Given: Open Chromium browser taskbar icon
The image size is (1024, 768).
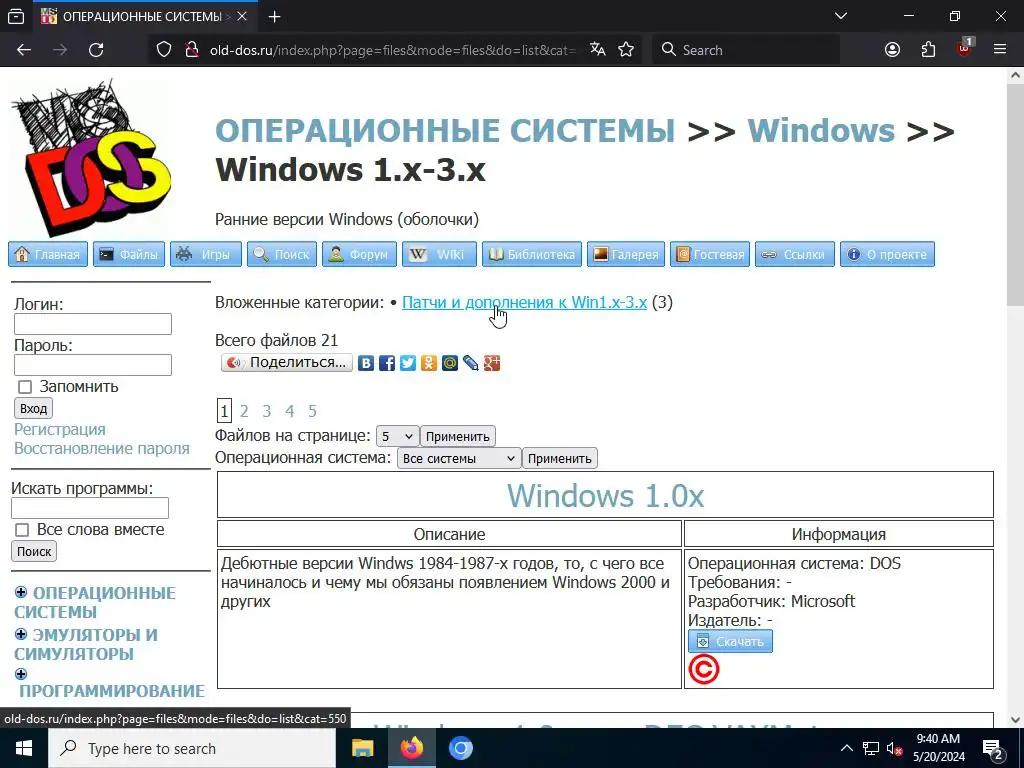Looking at the screenshot, I should (x=460, y=748).
